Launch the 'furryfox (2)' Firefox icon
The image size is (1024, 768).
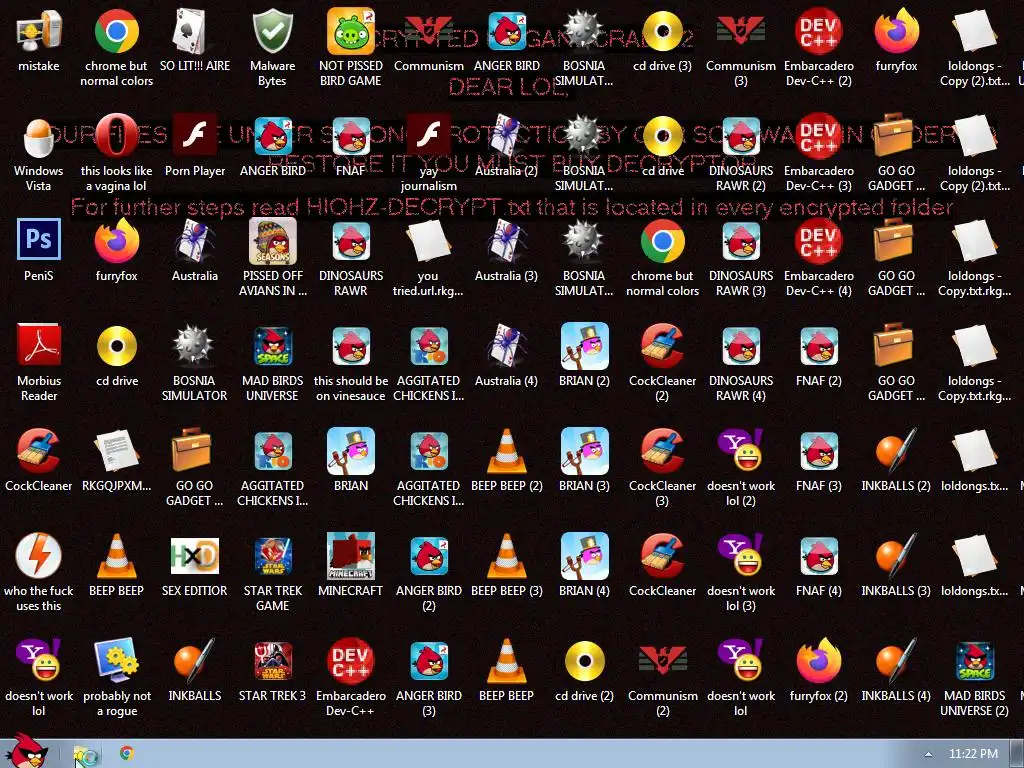pos(818,660)
